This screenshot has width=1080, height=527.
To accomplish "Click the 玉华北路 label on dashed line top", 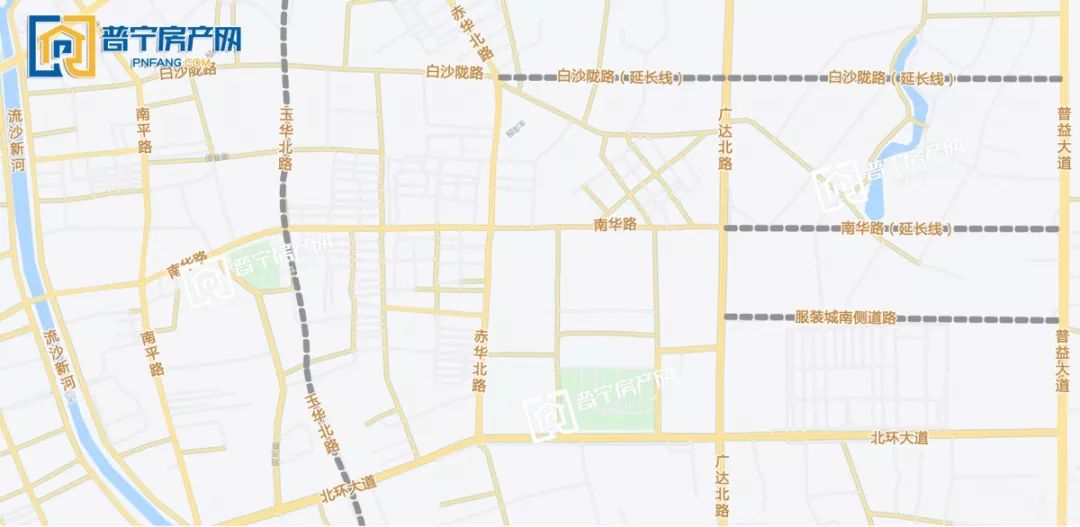I will [286, 138].
